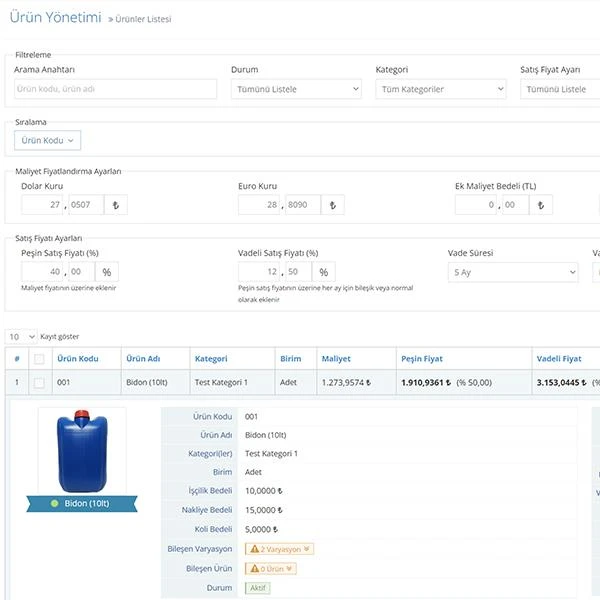Click the lira icon next to Dolar Kuru
The height and width of the screenshot is (600, 600).
[115, 205]
